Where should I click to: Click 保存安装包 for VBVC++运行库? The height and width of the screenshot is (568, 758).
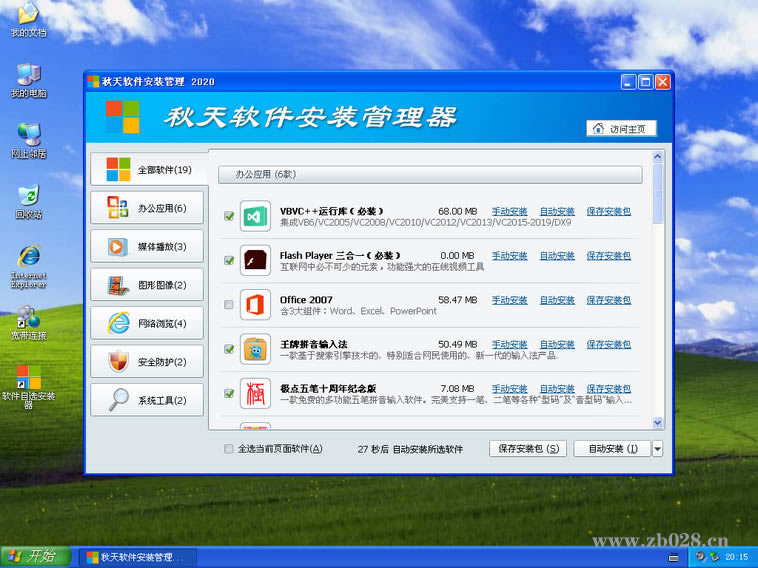(x=609, y=211)
